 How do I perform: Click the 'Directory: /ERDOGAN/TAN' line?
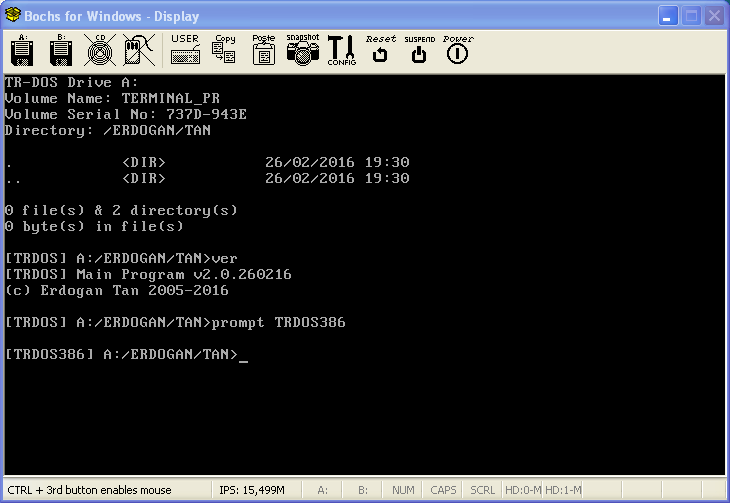point(108,130)
